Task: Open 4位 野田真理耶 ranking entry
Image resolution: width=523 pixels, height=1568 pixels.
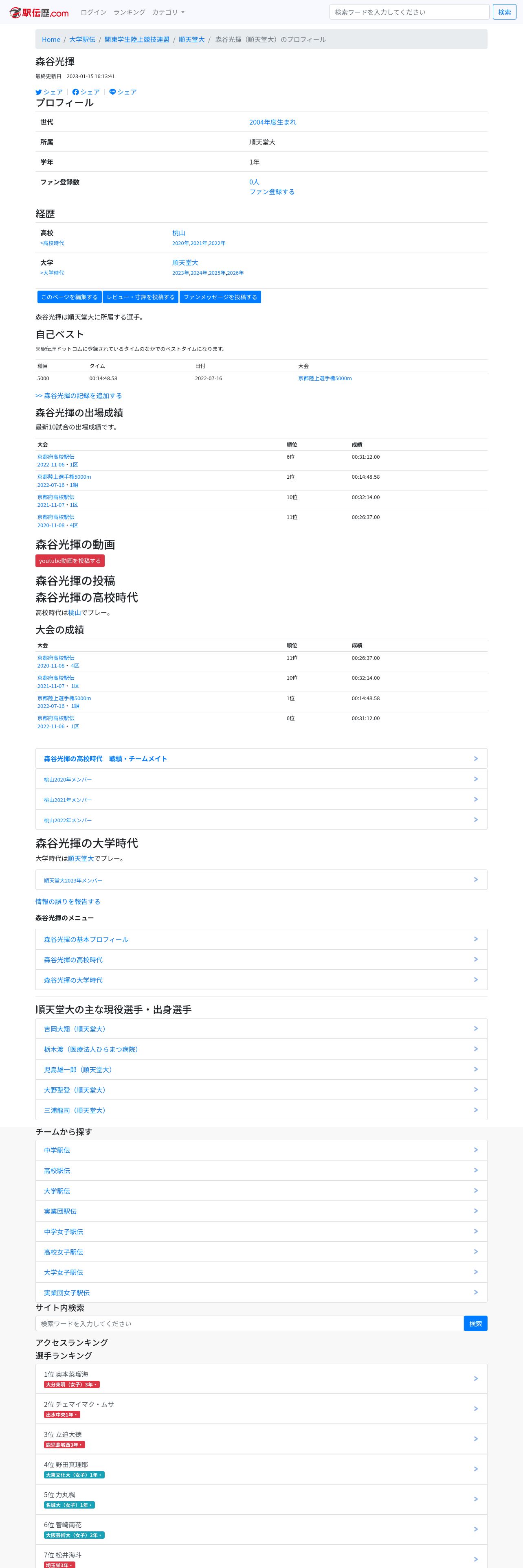Action: pyautogui.click(x=261, y=1469)
